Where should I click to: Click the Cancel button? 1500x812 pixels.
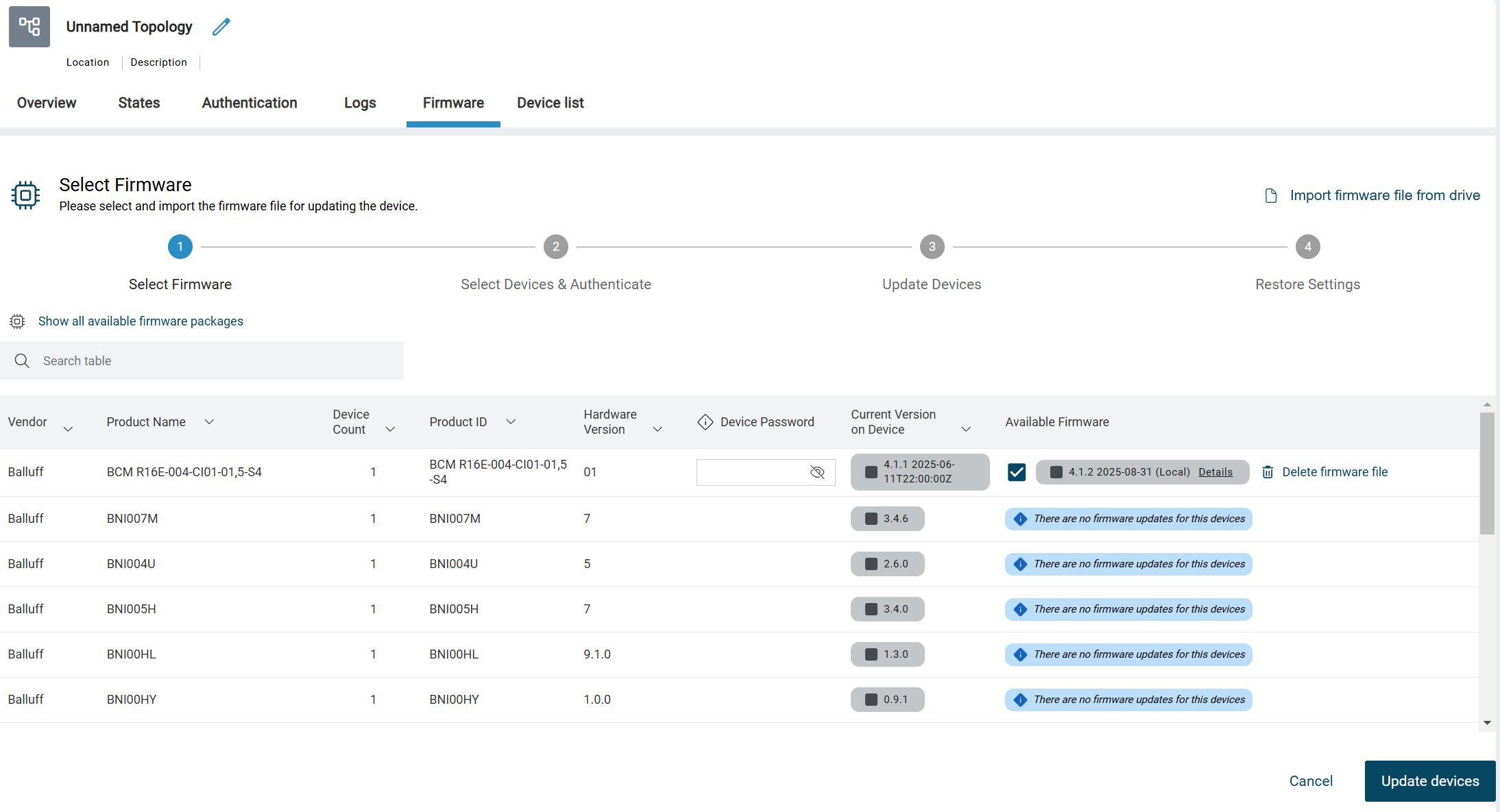coord(1311,781)
